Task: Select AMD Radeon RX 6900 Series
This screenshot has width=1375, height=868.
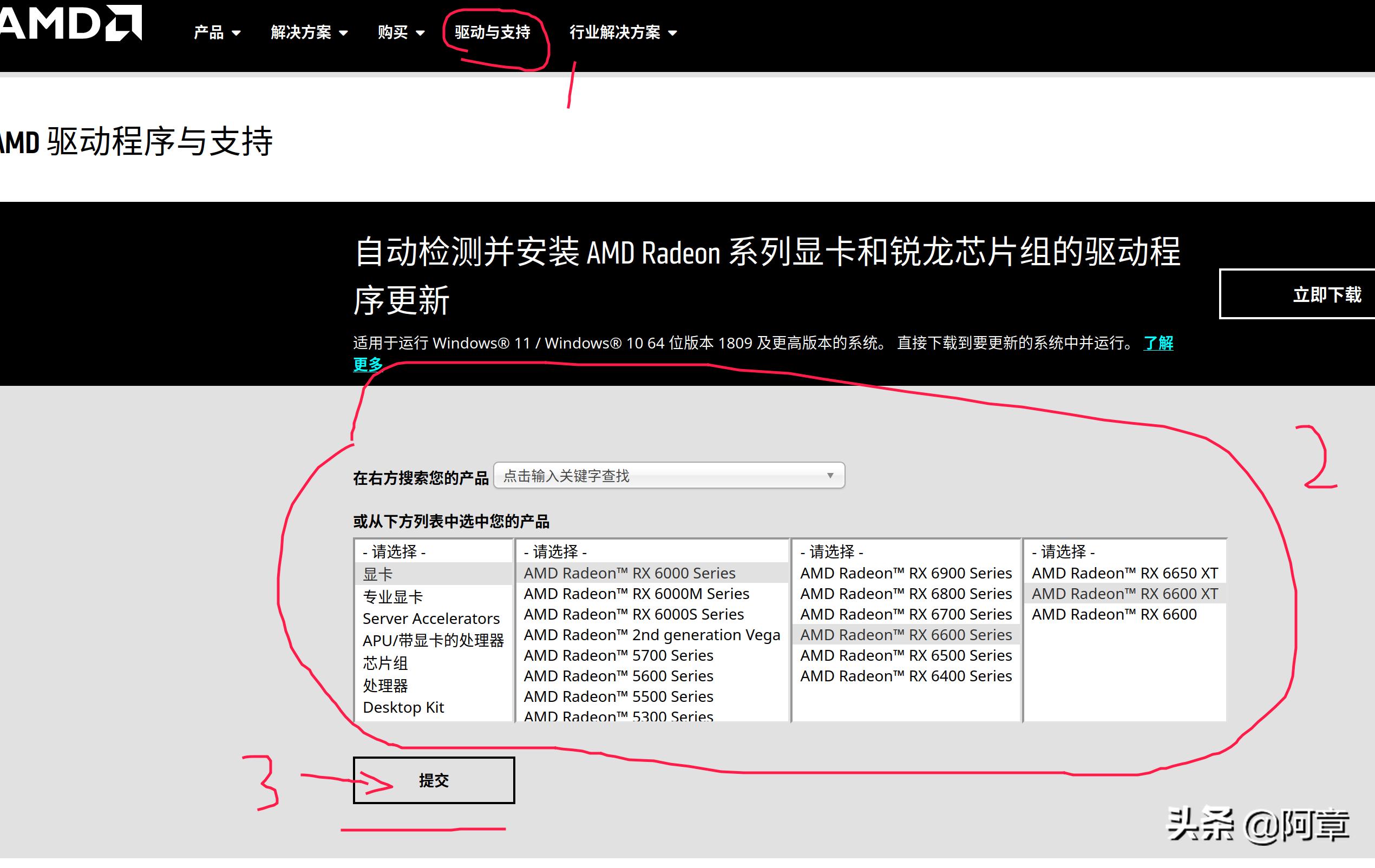Action: coord(905,573)
